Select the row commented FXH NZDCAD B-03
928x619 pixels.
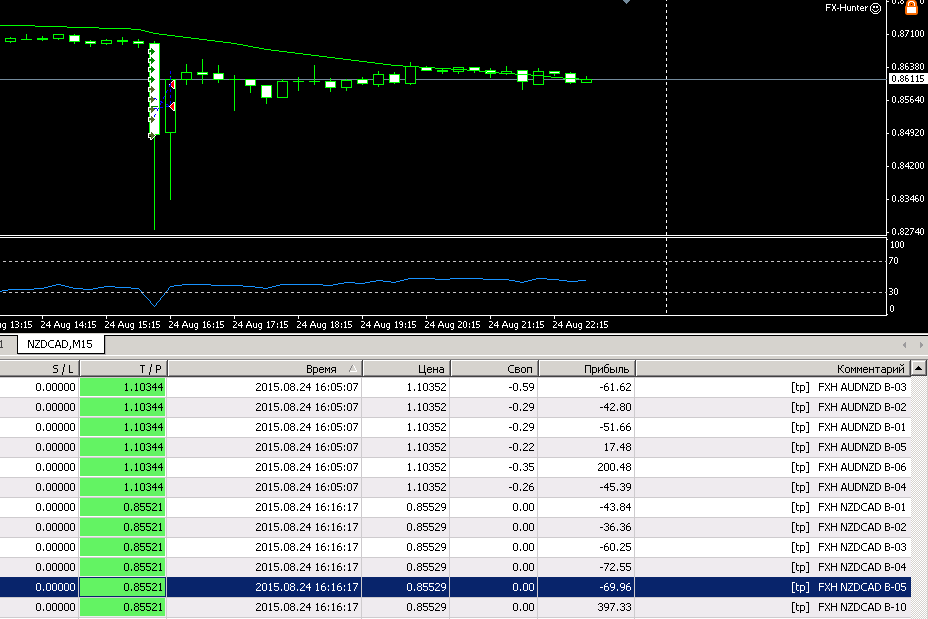click(455, 547)
